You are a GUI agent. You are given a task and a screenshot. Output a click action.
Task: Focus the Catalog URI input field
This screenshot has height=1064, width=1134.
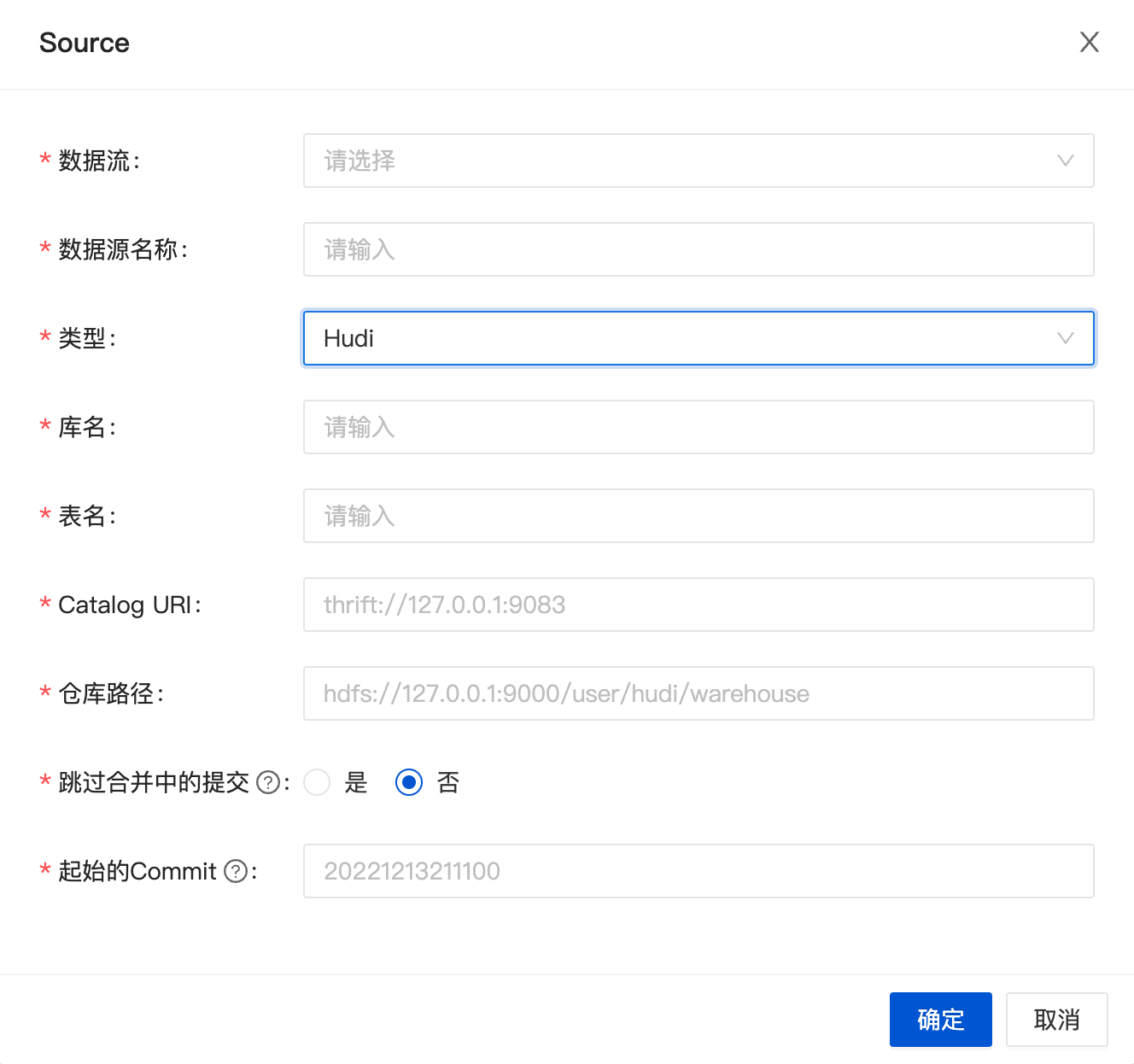(699, 605)
